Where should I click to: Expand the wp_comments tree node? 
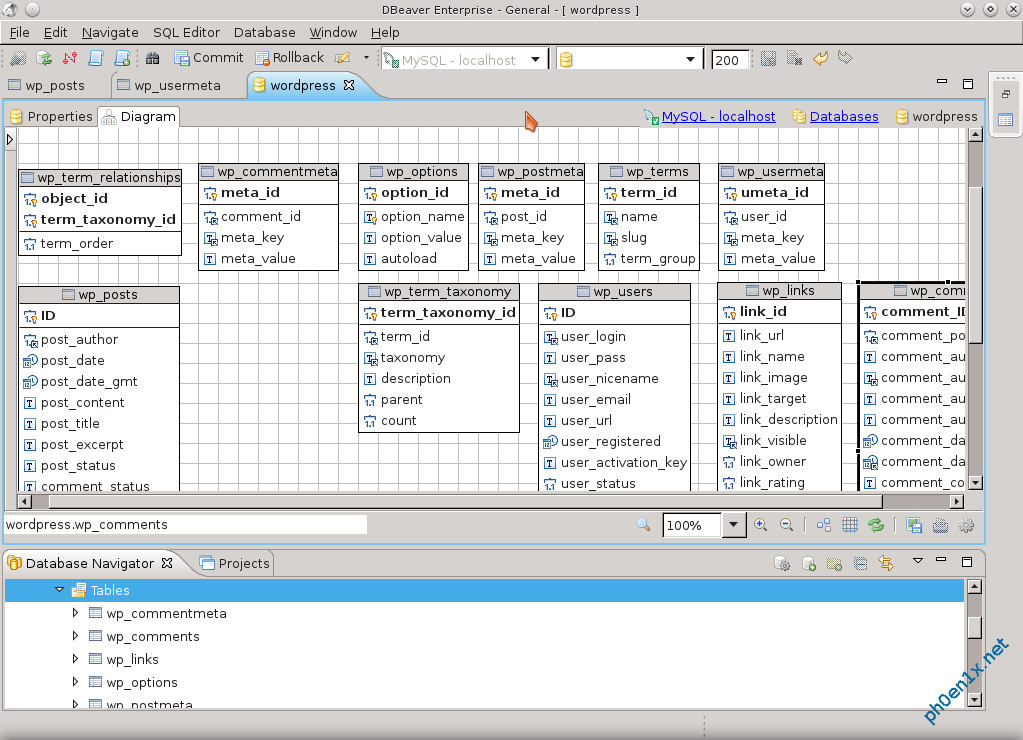[x=75, y=636]
